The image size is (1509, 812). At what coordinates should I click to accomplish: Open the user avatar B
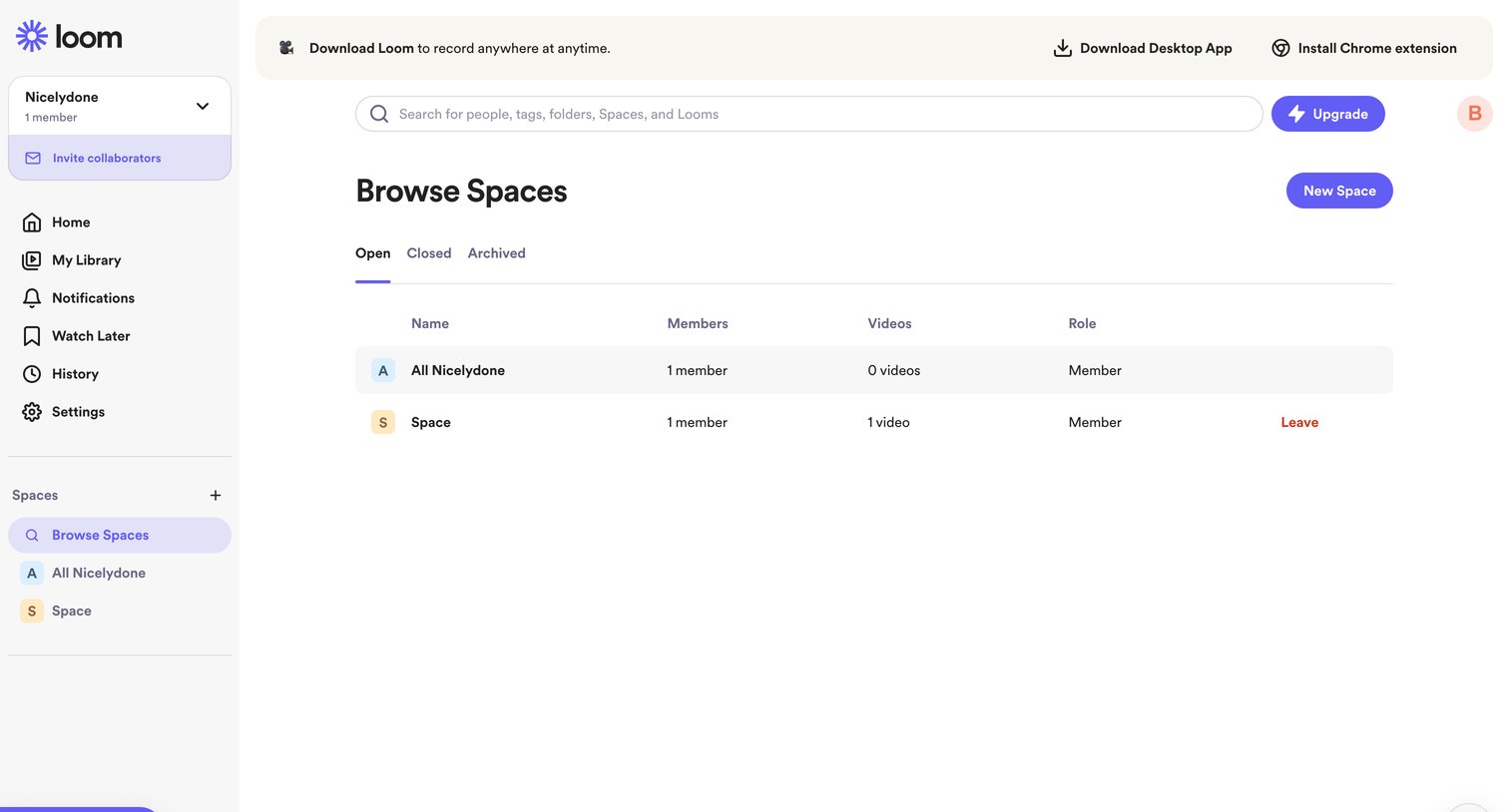[1475, 114]
